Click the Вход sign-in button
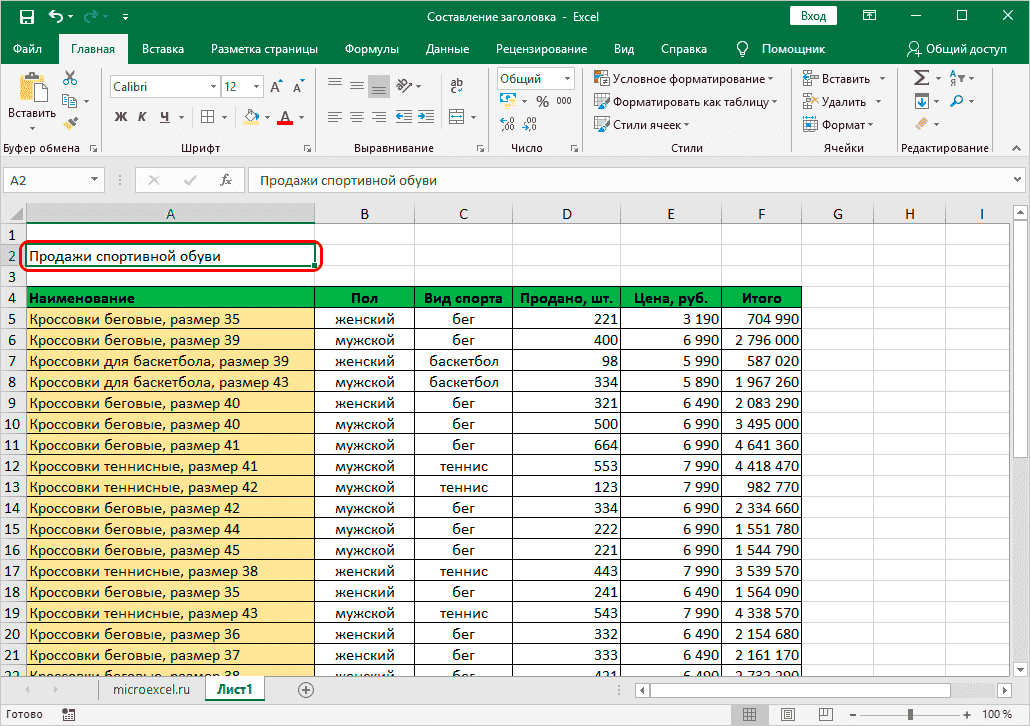This screenshot has height=726, width=1030. (813, 16)
